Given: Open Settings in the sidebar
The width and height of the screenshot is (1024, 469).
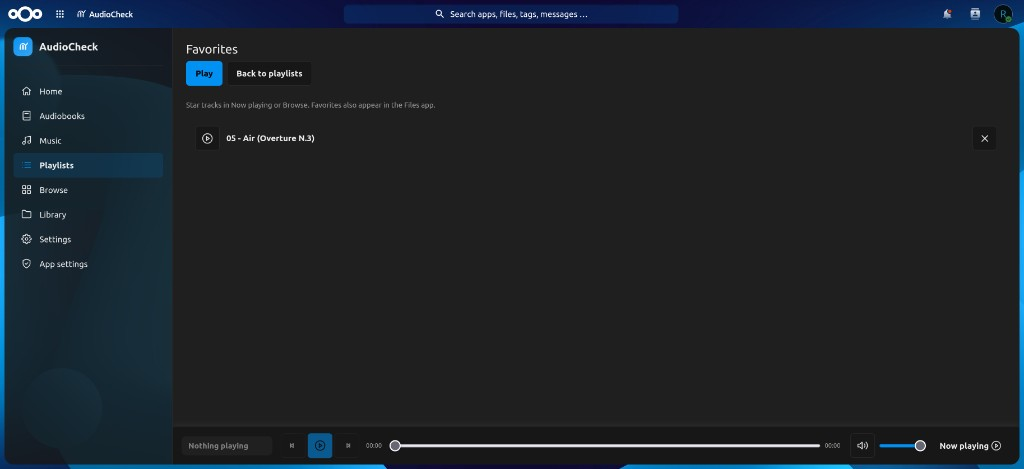Looking at the screenshot, I should pyautogui.click(x=88, y=239).
